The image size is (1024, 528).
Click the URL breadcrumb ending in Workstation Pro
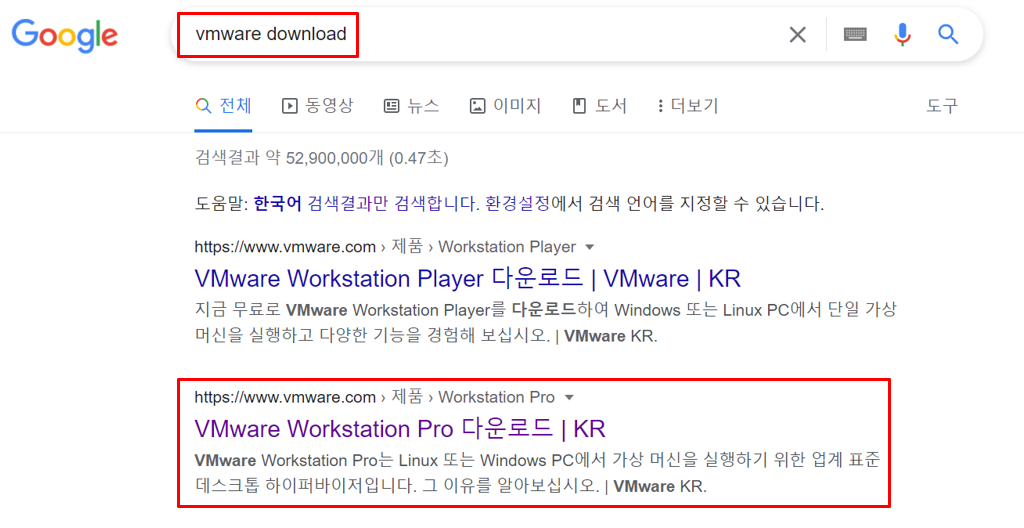375,397
